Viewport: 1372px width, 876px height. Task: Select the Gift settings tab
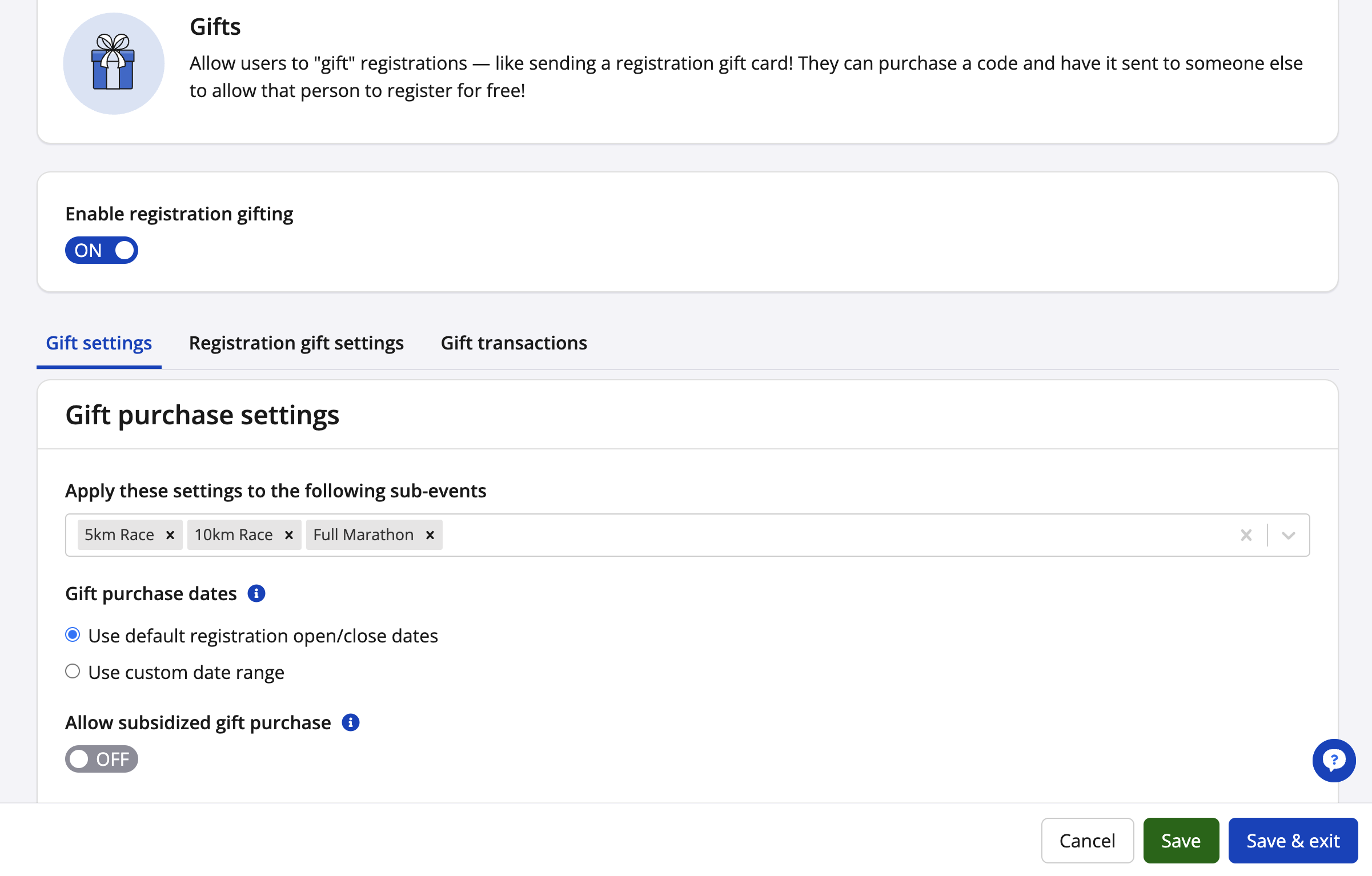coord(99,343)
